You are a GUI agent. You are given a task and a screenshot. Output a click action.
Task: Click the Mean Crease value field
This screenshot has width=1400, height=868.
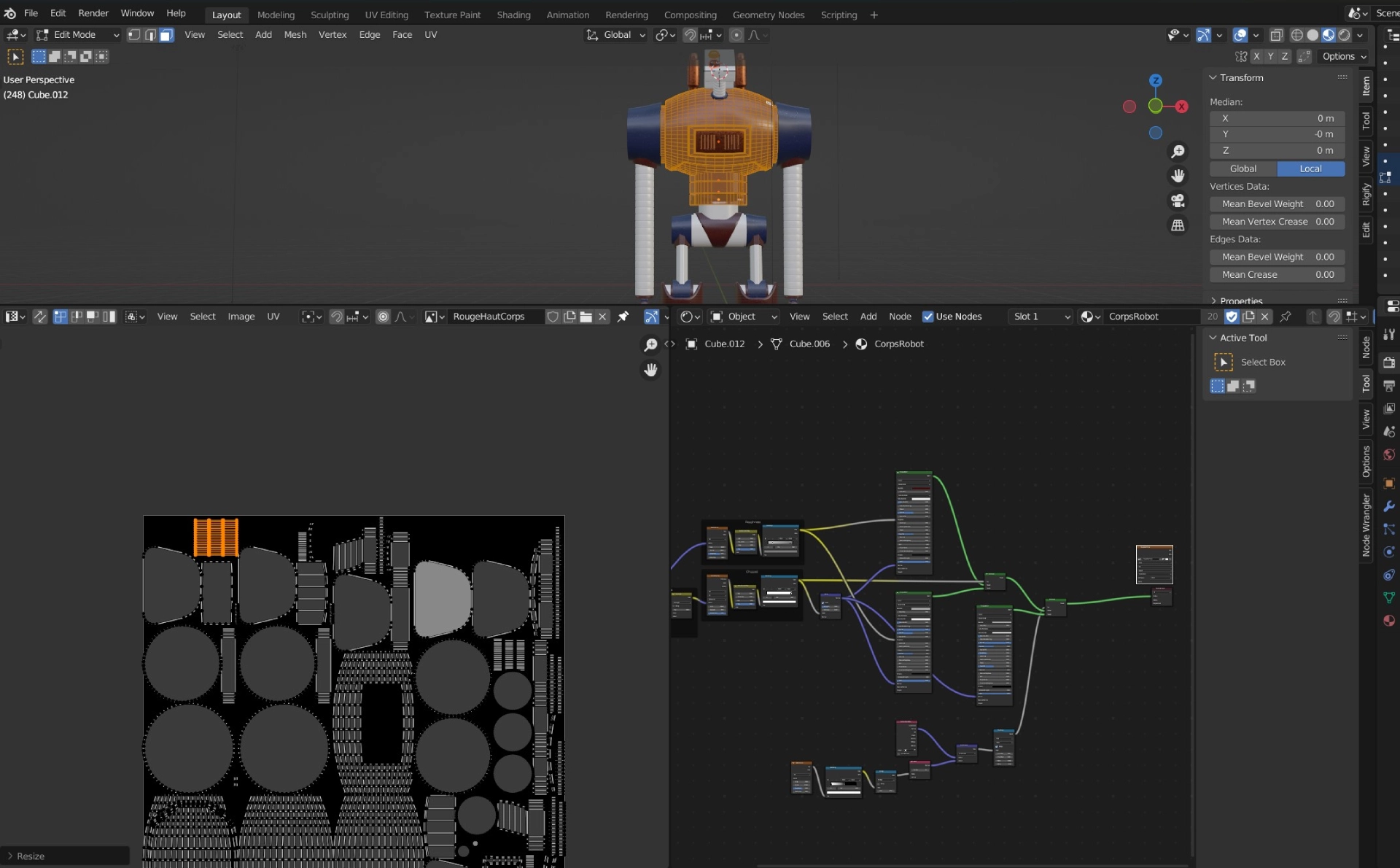1277,275
